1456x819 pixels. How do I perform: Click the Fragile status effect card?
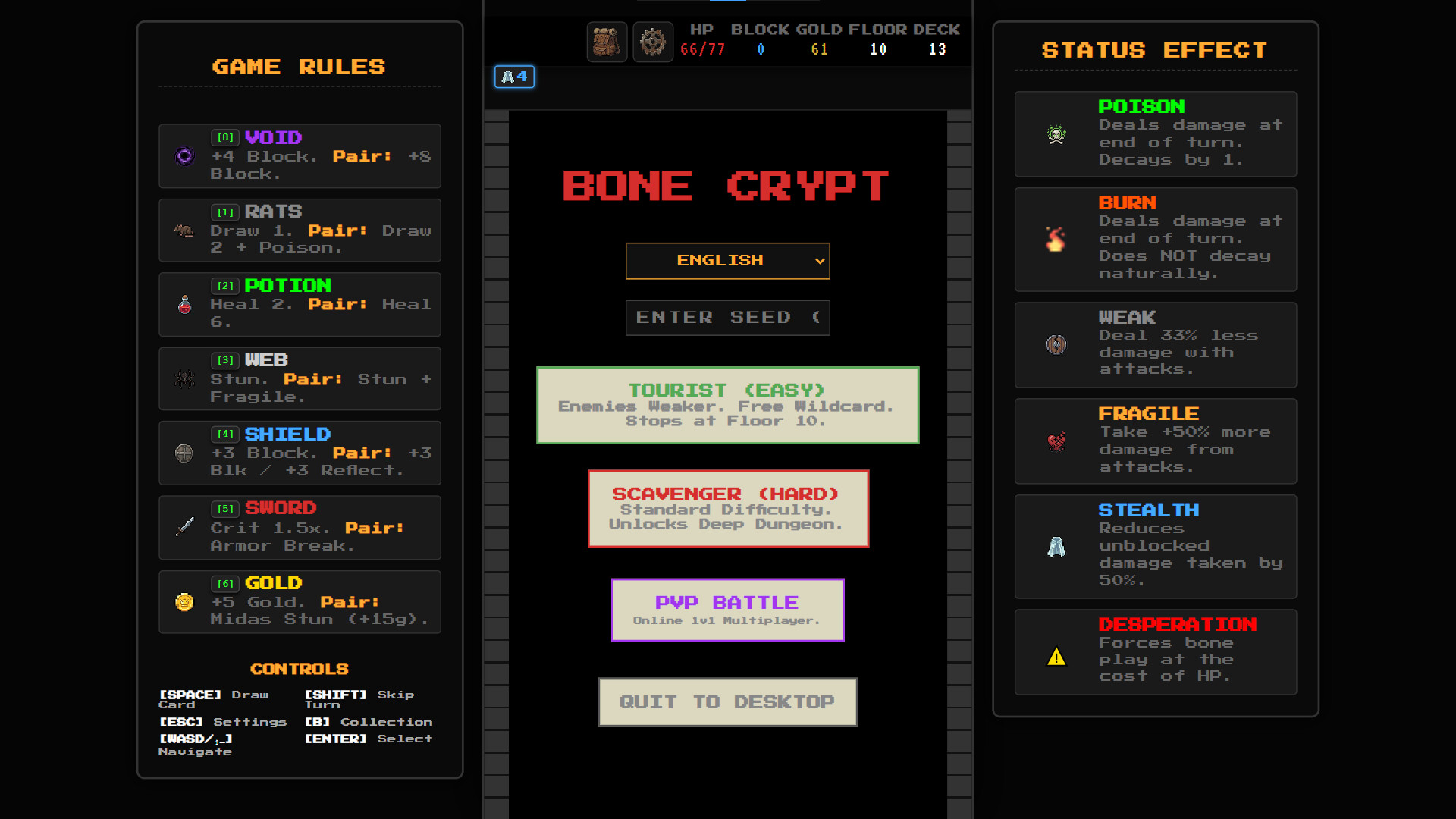(1155, 441)
